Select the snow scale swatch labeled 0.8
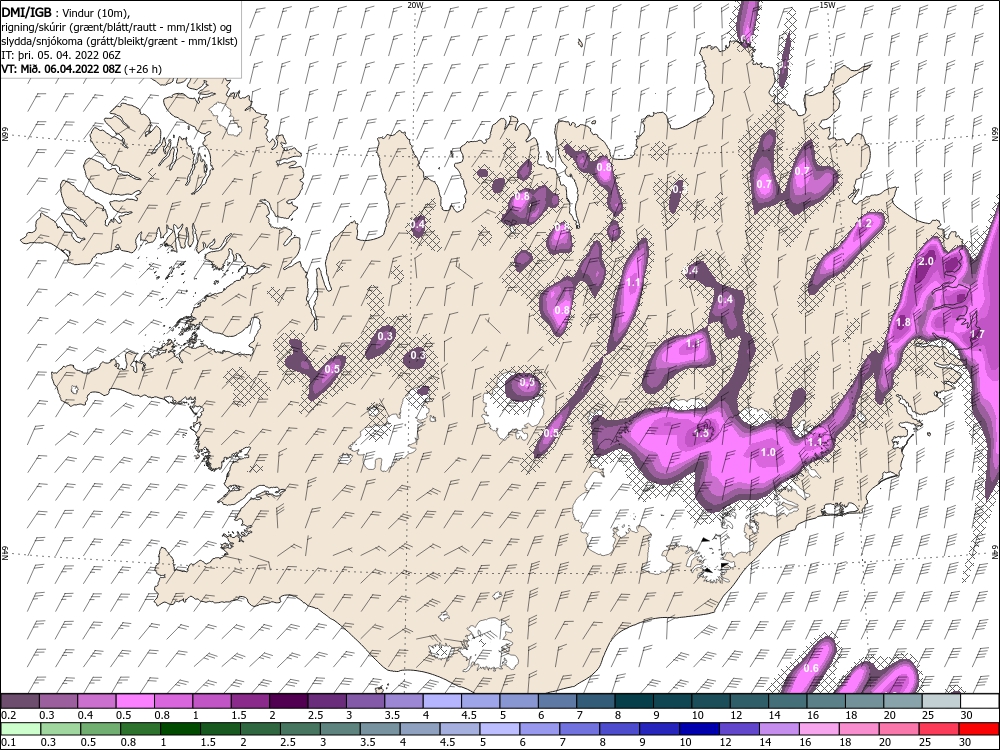 [173, 702]
